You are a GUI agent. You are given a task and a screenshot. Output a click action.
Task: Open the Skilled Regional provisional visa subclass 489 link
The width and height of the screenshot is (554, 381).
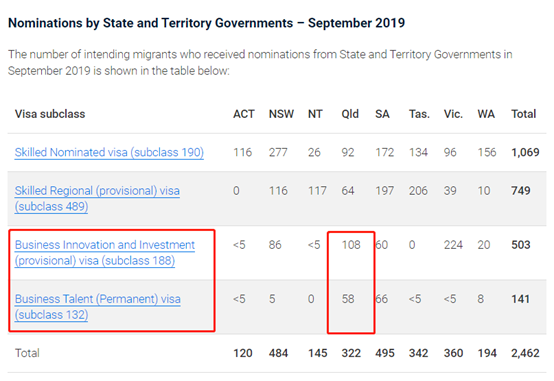[97, 198]
